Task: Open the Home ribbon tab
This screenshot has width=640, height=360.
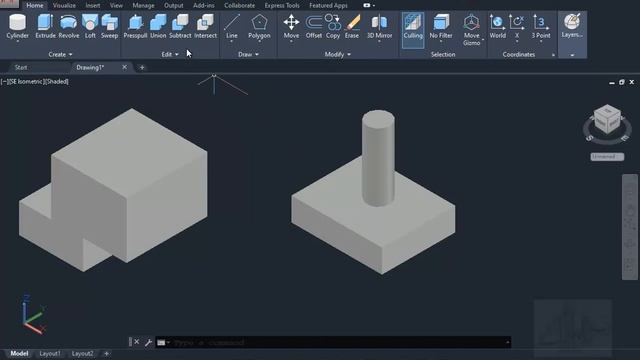Action: click(x=35, y=5)
